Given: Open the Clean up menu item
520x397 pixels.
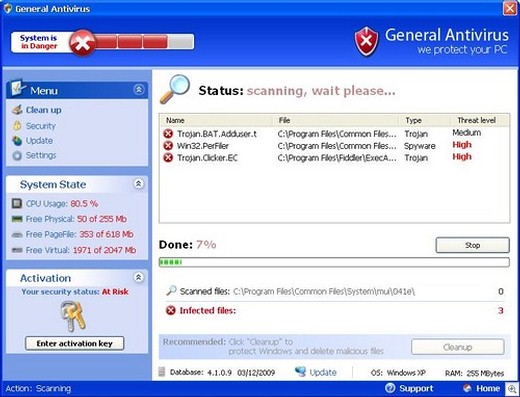Looking at the screenshot, I should [43, 110].
